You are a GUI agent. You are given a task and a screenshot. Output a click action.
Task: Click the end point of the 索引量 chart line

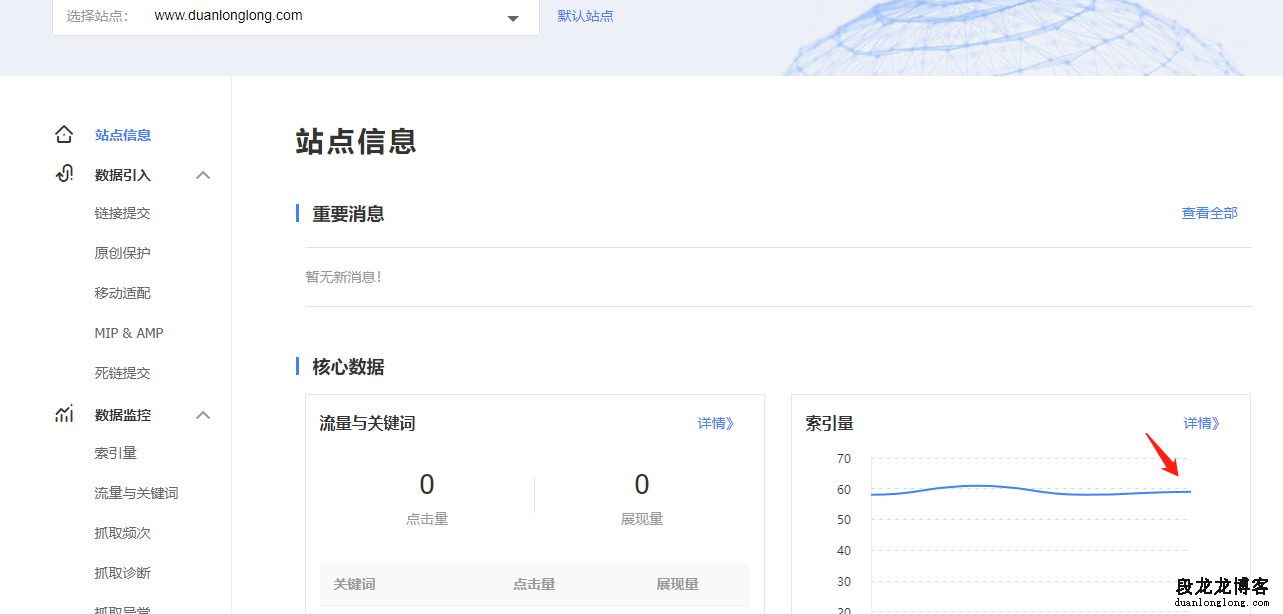(x=1189, y=491)
